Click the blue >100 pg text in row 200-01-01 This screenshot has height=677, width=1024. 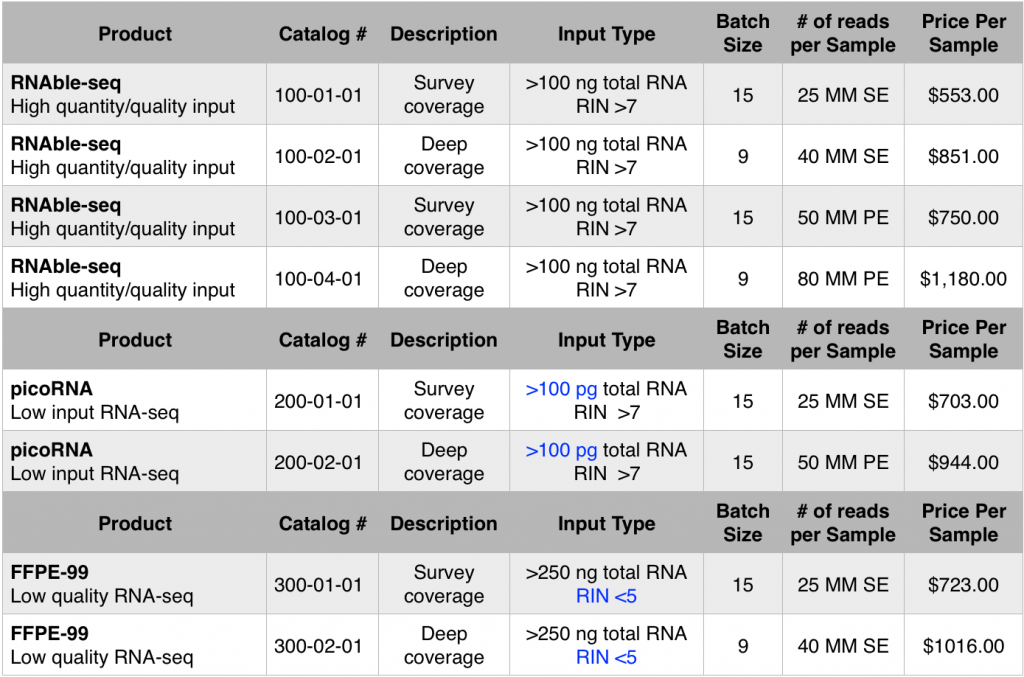pyautogui.click(x=561, y=389)
